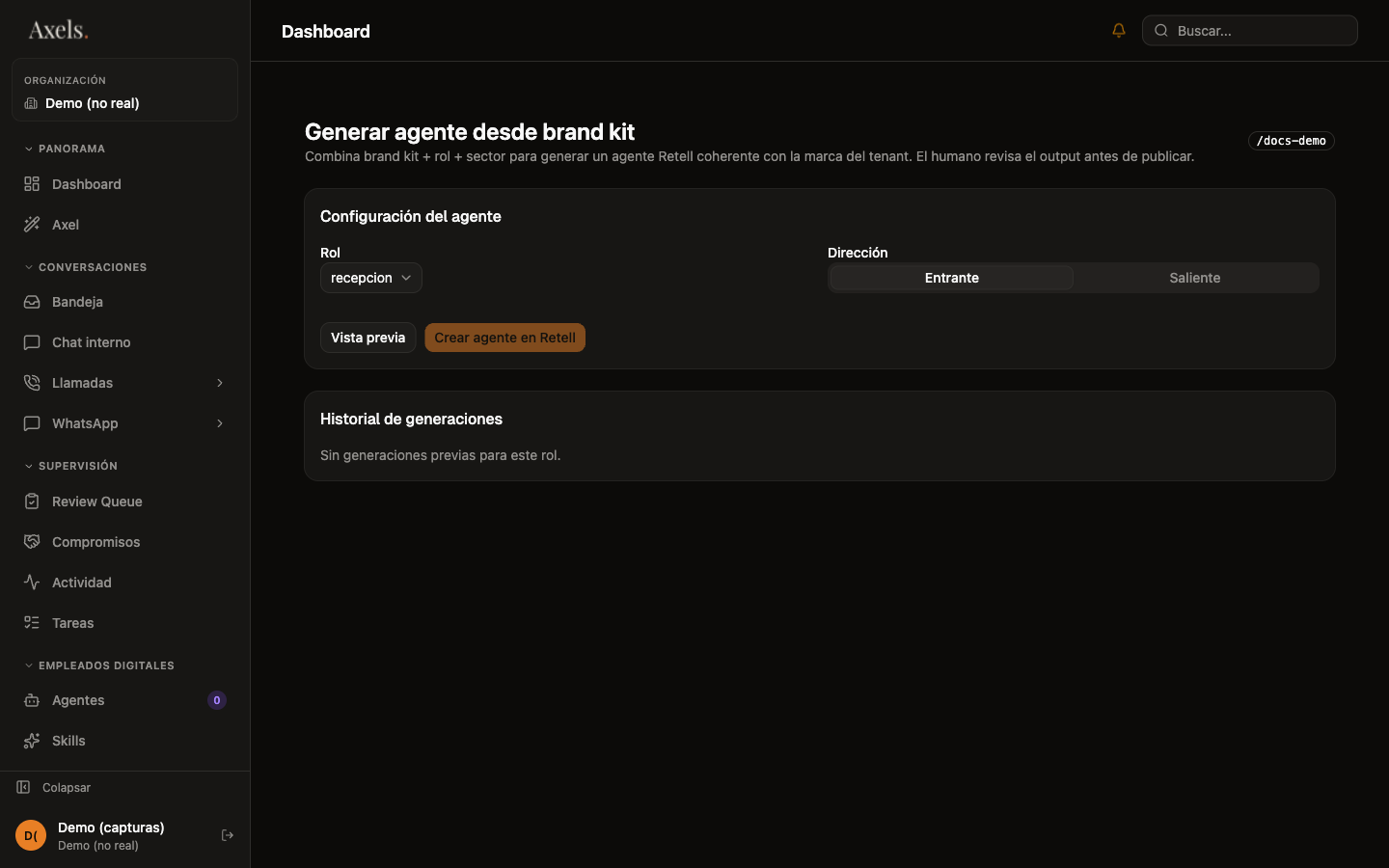Image resolution: width=1389 pixels, height=868 pixels.
Task: Open Axel via its magic wand icon
Action: coord(32,225)
